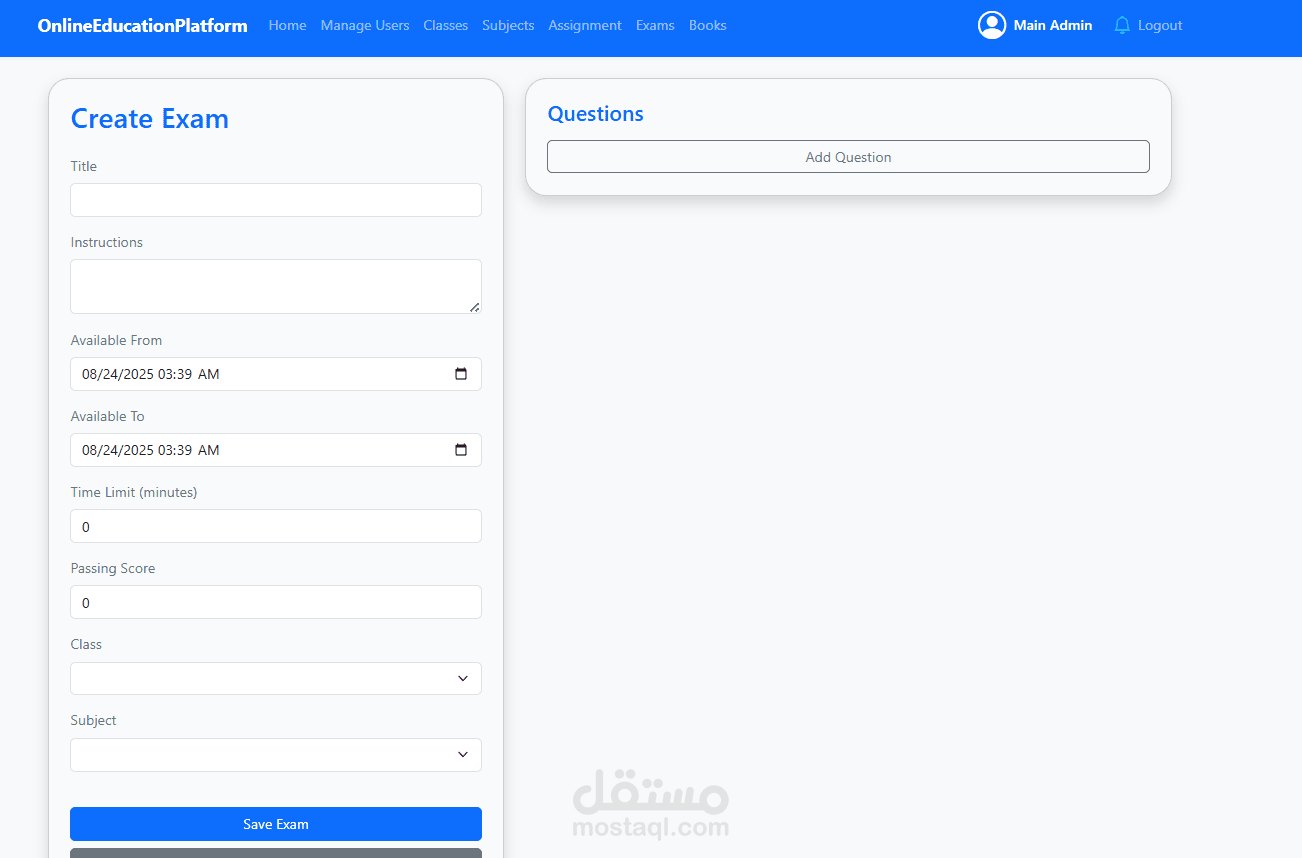This screenshot has width=1302, height=858.
Task: Click the Available To label
Action: pos(108,416)
